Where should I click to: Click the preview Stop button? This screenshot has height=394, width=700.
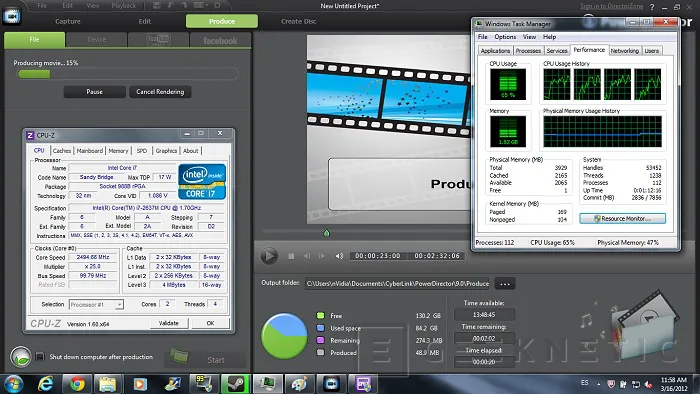(x=291, y=256)
